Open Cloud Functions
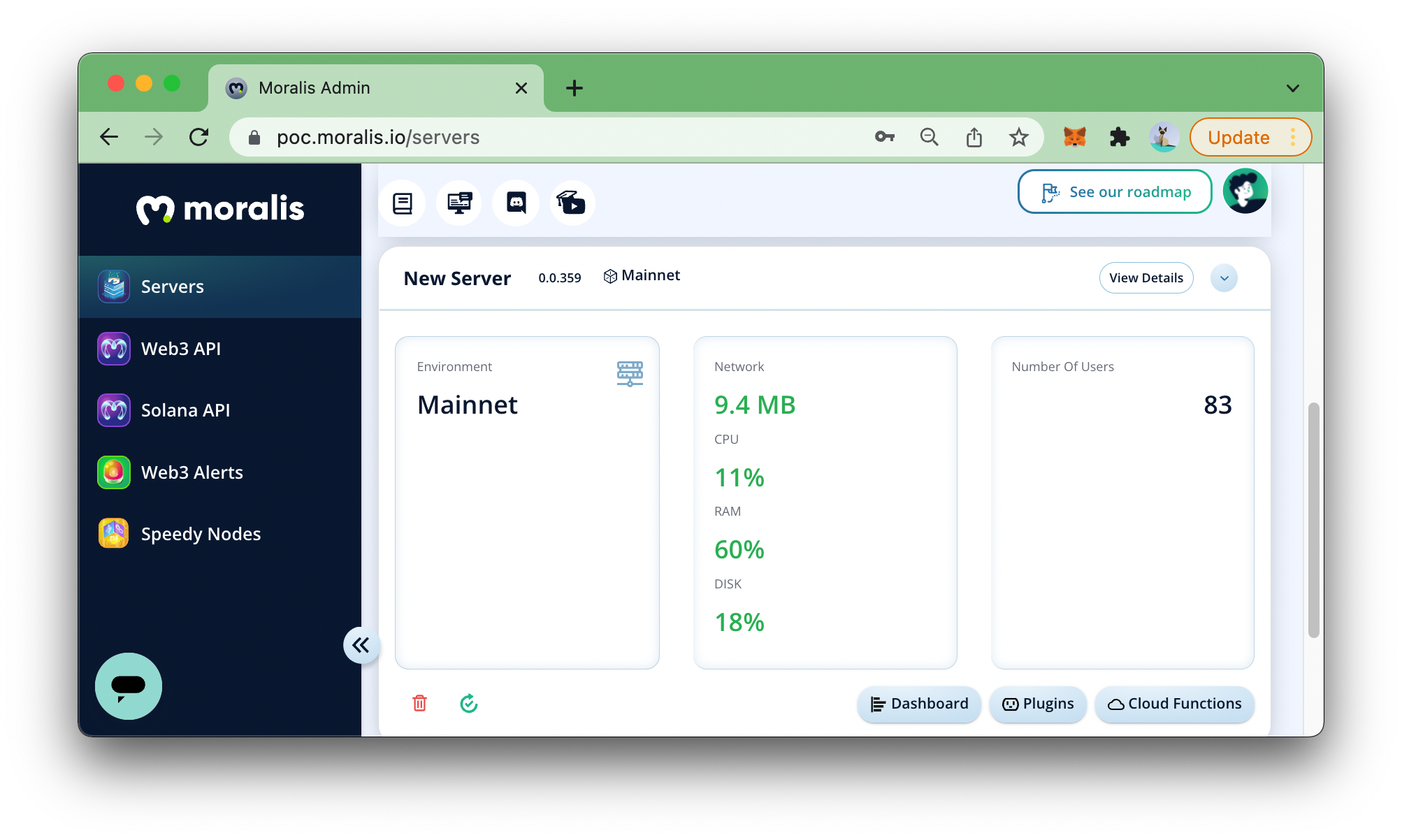Image resolution: width=1402 pixels, height=840 pixels. coord(1175,704)
